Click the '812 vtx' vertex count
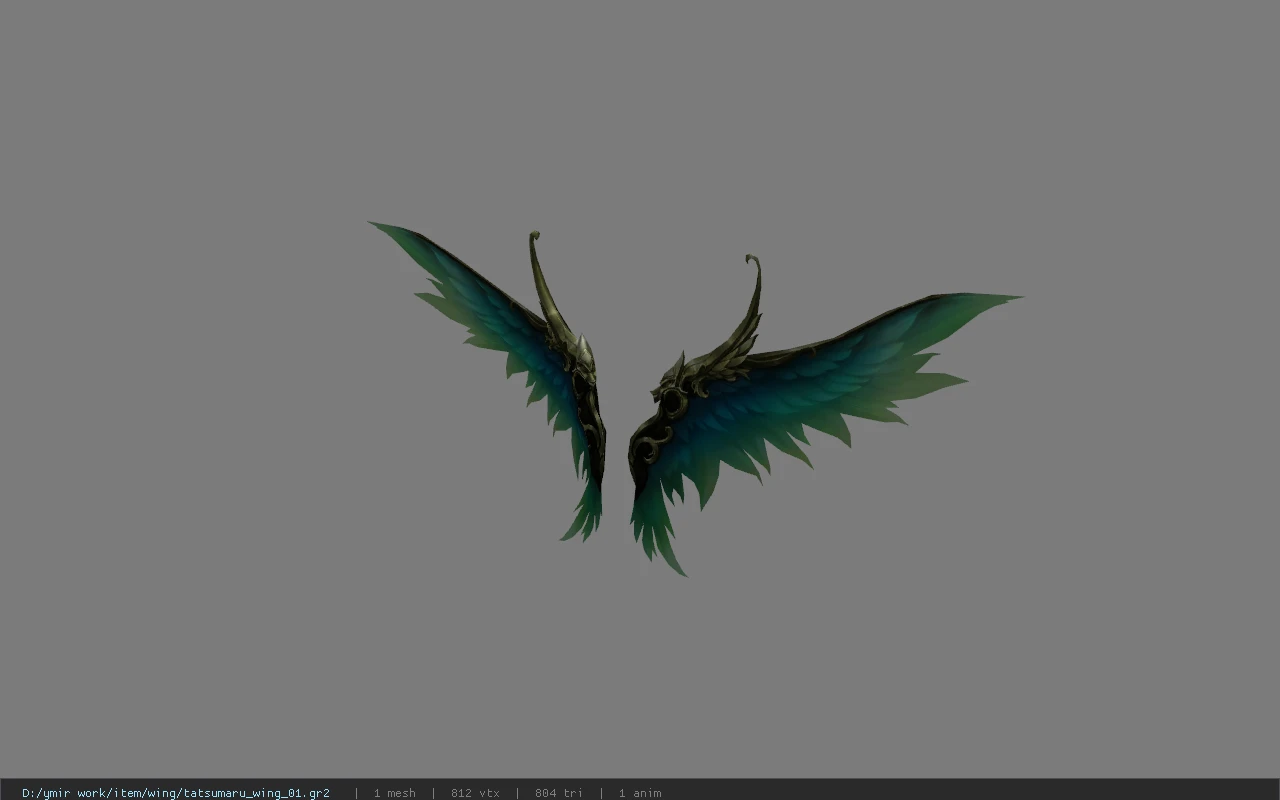The image size is (1280, 800). pyautogui.click(x=475, y=793)
